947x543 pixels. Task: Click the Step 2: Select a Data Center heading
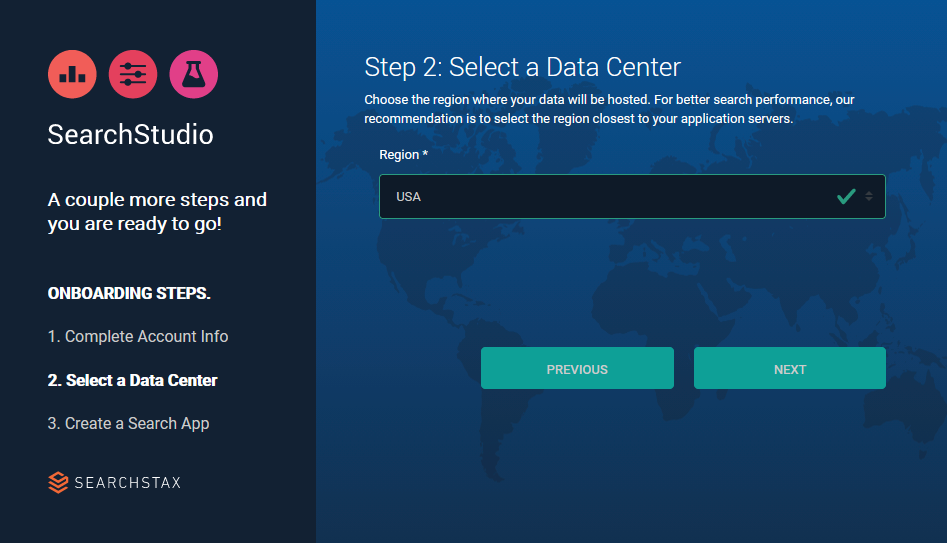(x=522, y=67)
